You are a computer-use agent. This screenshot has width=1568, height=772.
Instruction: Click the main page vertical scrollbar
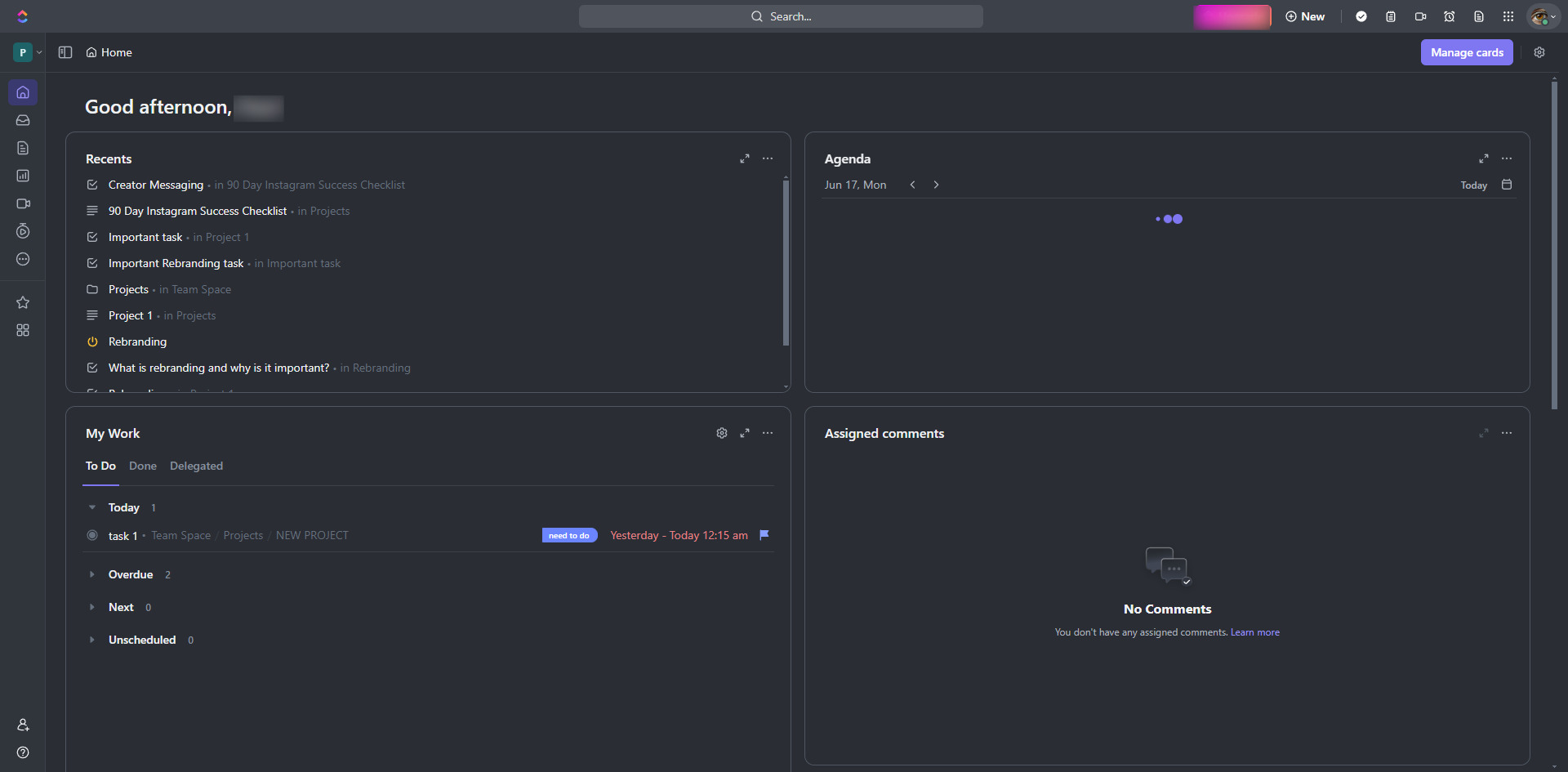point(1554,245)
